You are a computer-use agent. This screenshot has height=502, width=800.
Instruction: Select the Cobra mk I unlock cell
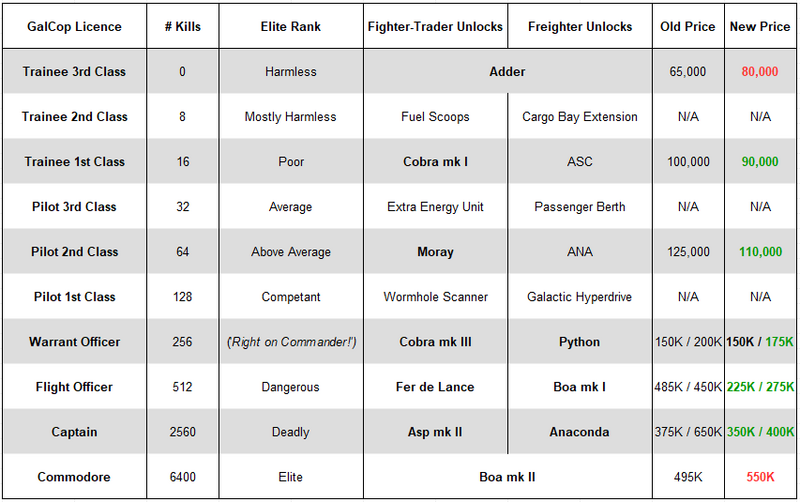tap(435, 162)
